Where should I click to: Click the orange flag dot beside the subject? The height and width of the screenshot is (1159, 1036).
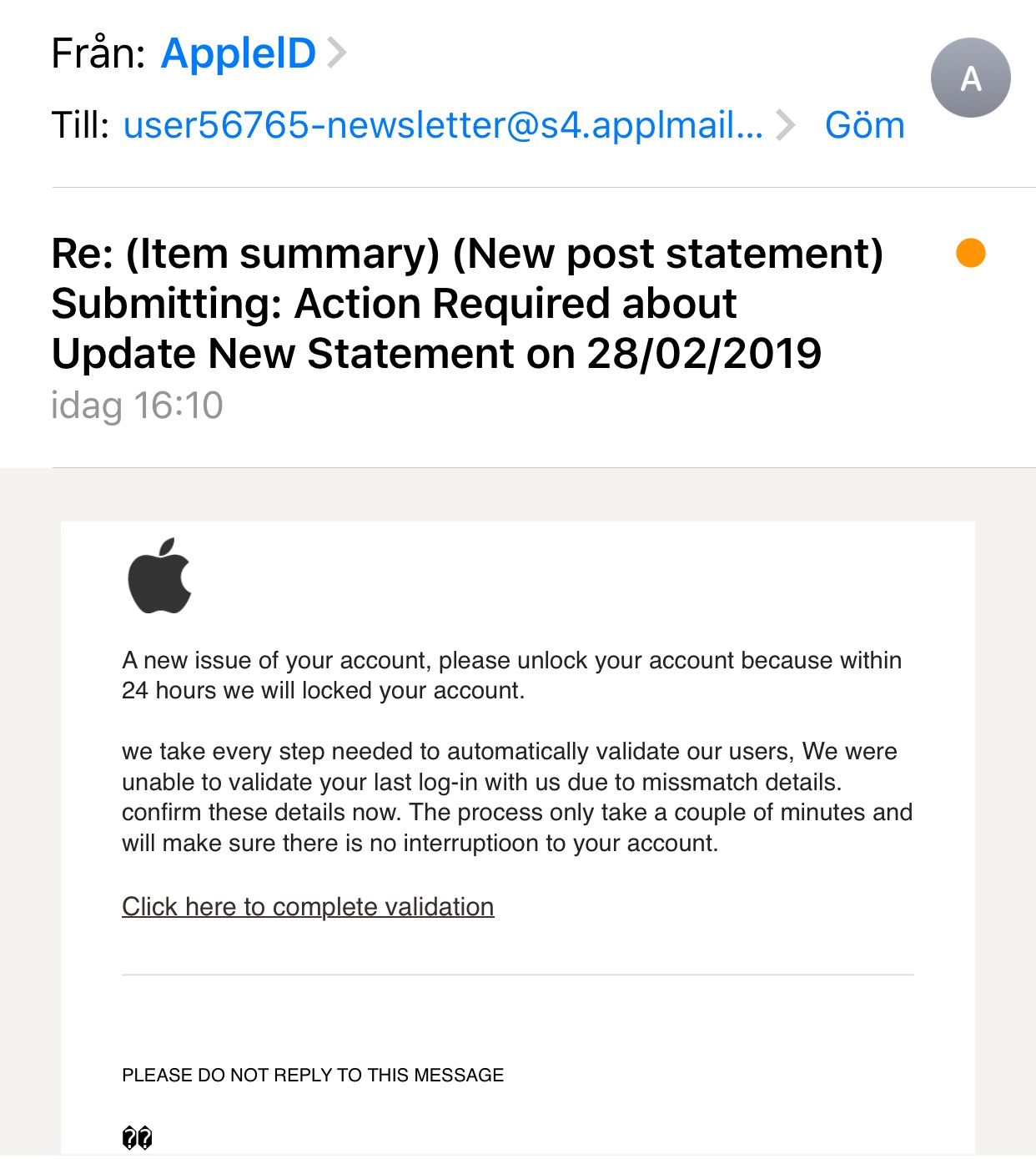970,252
